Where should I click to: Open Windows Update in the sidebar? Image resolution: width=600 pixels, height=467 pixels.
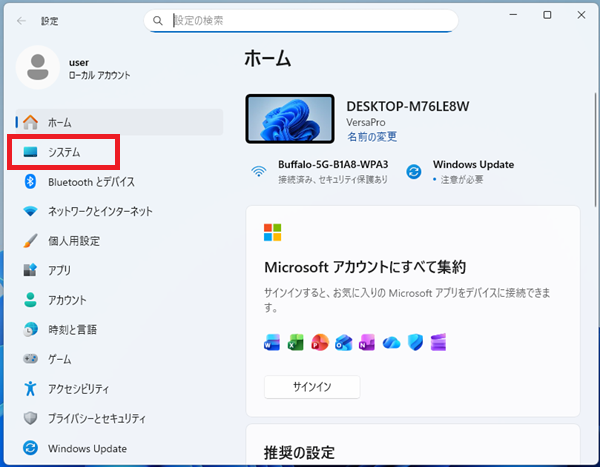[x=119, y=448]
